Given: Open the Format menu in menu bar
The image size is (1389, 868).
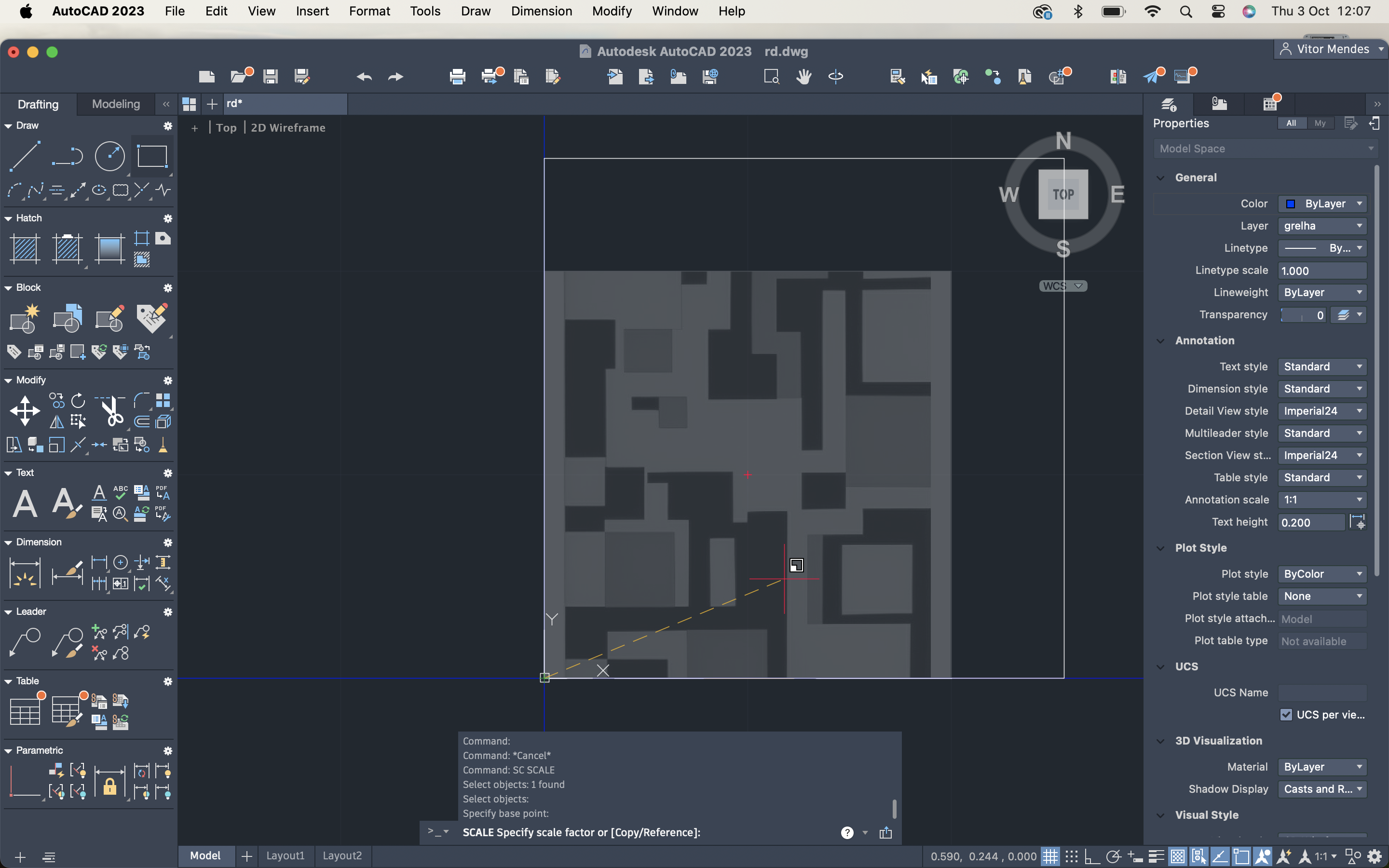Looking at the screenshot, I should 369,11.
